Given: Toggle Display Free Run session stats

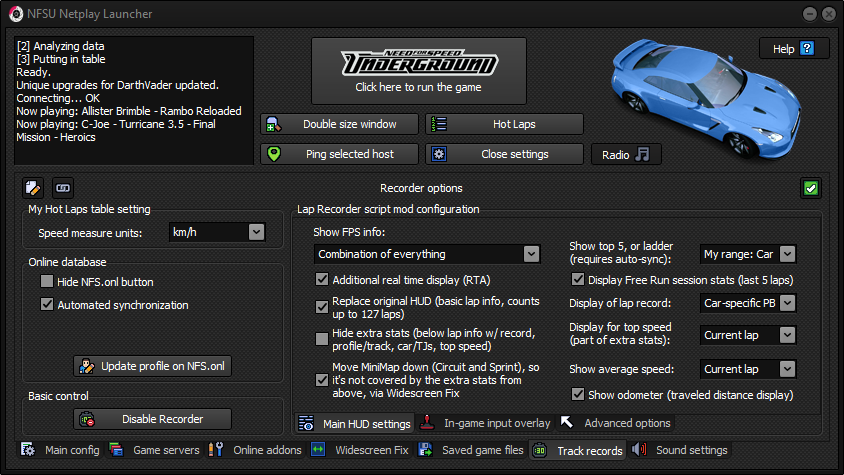Looking at the screenshot, I should [x=578, y=280].
